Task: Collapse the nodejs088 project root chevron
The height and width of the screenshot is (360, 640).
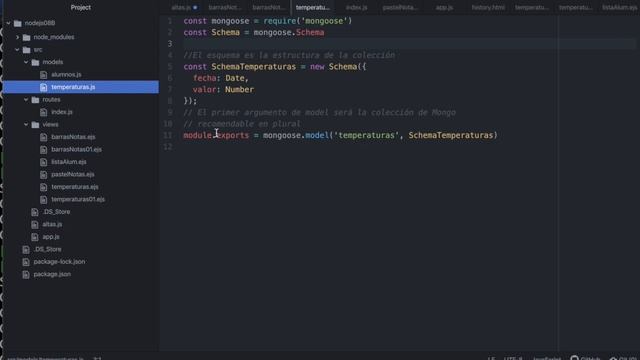Action: (8, 23)
